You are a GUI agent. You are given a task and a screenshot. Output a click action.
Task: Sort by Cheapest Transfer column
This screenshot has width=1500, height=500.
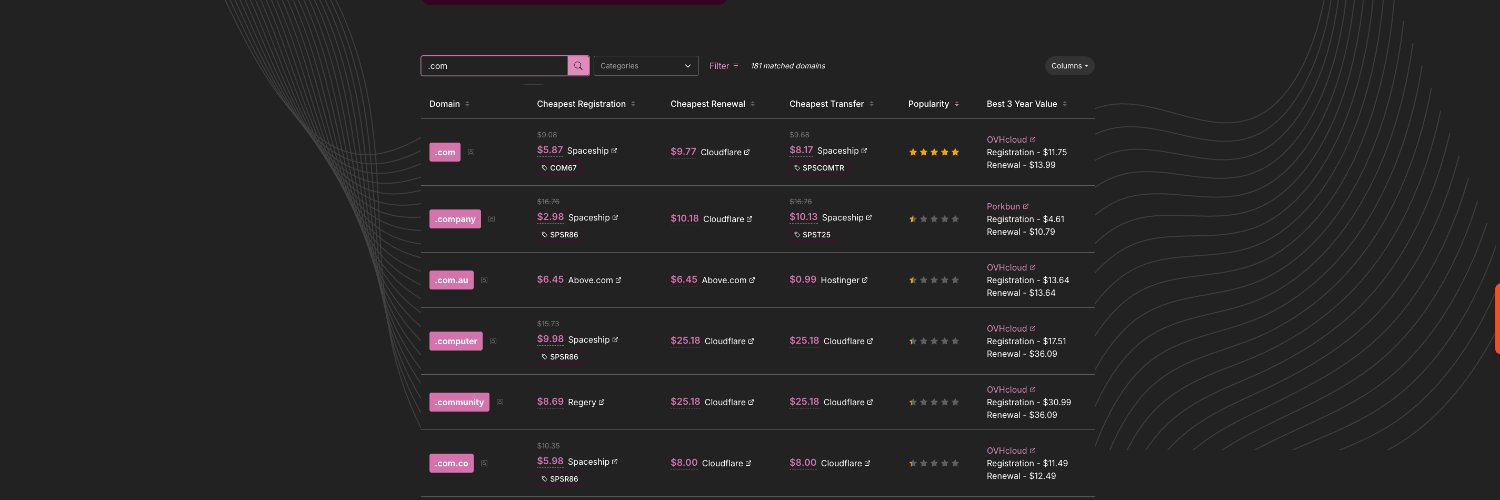(x=832, y=104)
